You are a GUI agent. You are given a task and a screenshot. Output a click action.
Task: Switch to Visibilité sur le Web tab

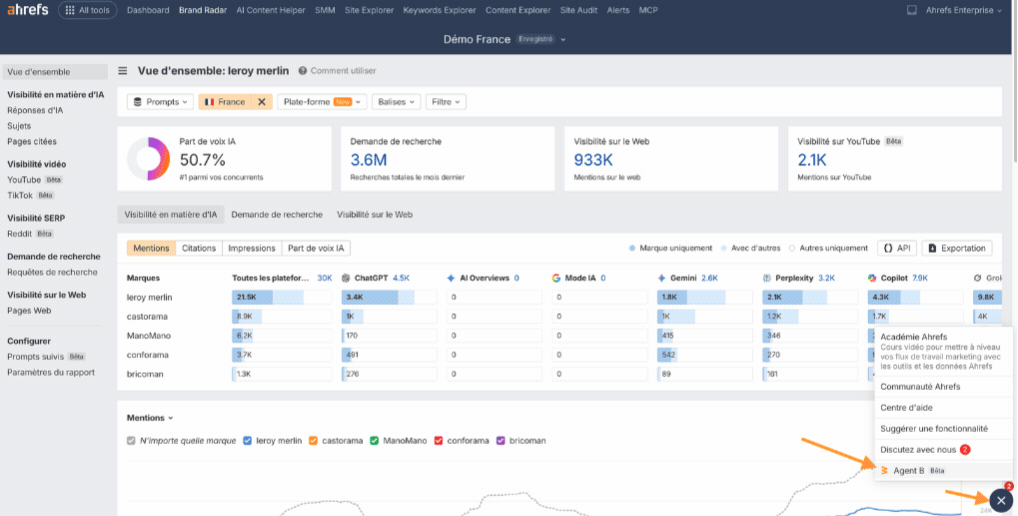pyautogui.click(x=375, y=214)
